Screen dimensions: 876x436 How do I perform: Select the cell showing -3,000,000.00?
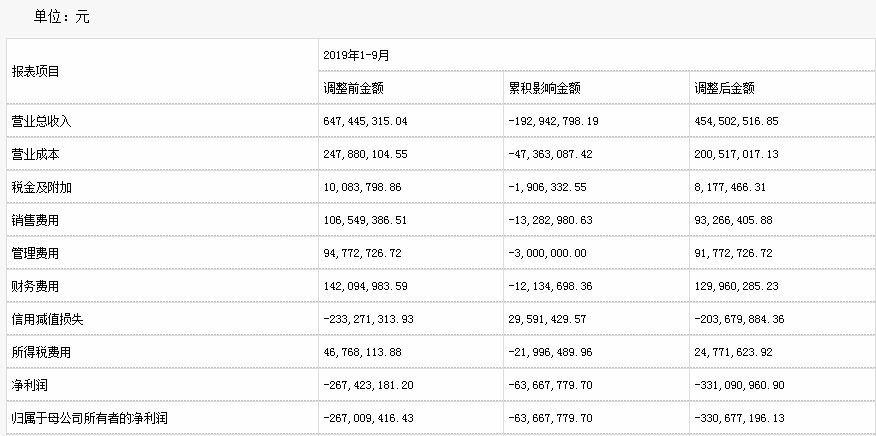547,254
